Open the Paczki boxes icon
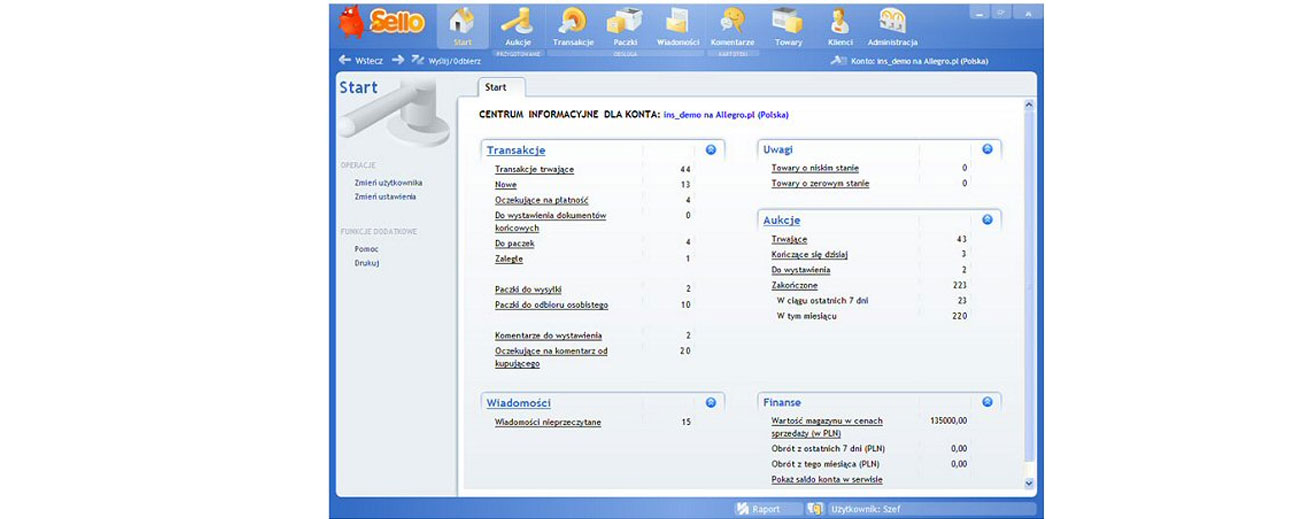1300x519 pixels. tap(625, 26)
